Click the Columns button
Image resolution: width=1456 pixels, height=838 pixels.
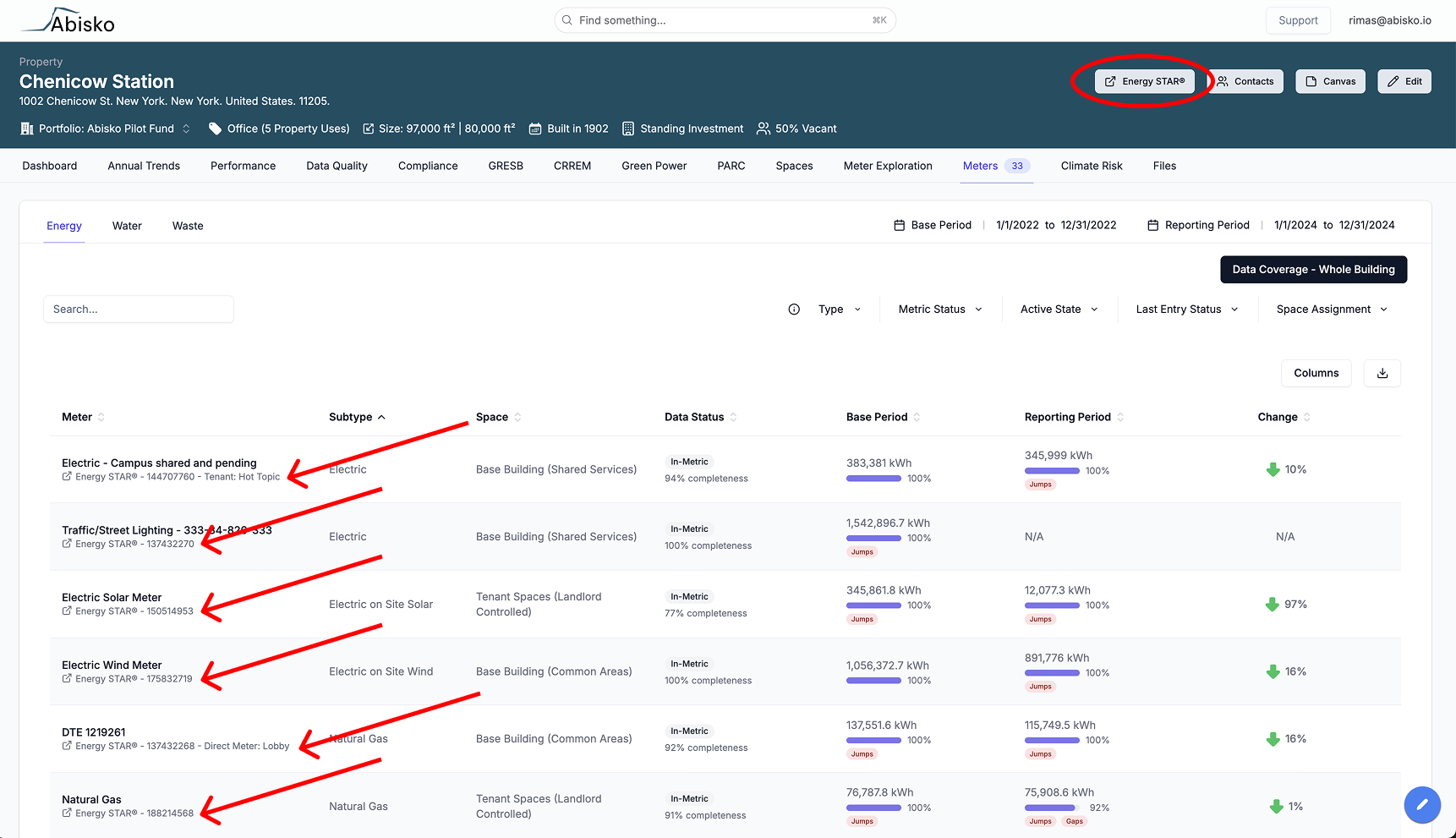coord(1316,373)
